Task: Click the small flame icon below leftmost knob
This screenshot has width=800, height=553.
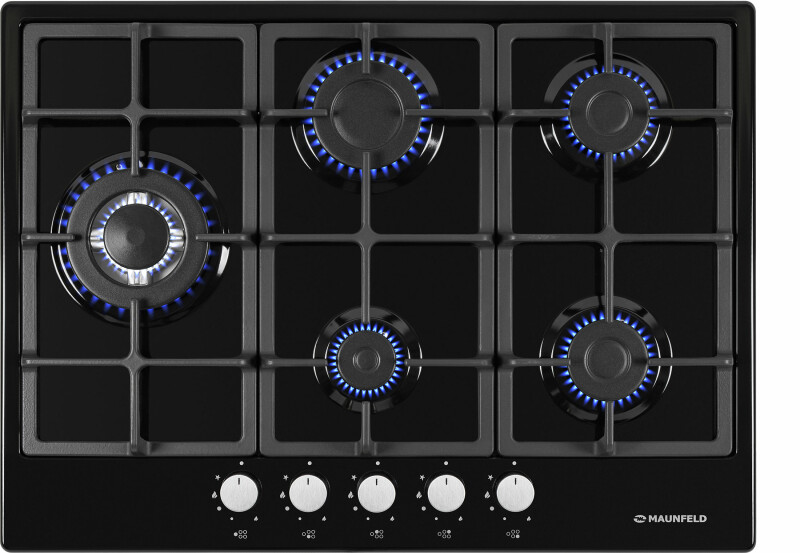Action: click(256, 518)
